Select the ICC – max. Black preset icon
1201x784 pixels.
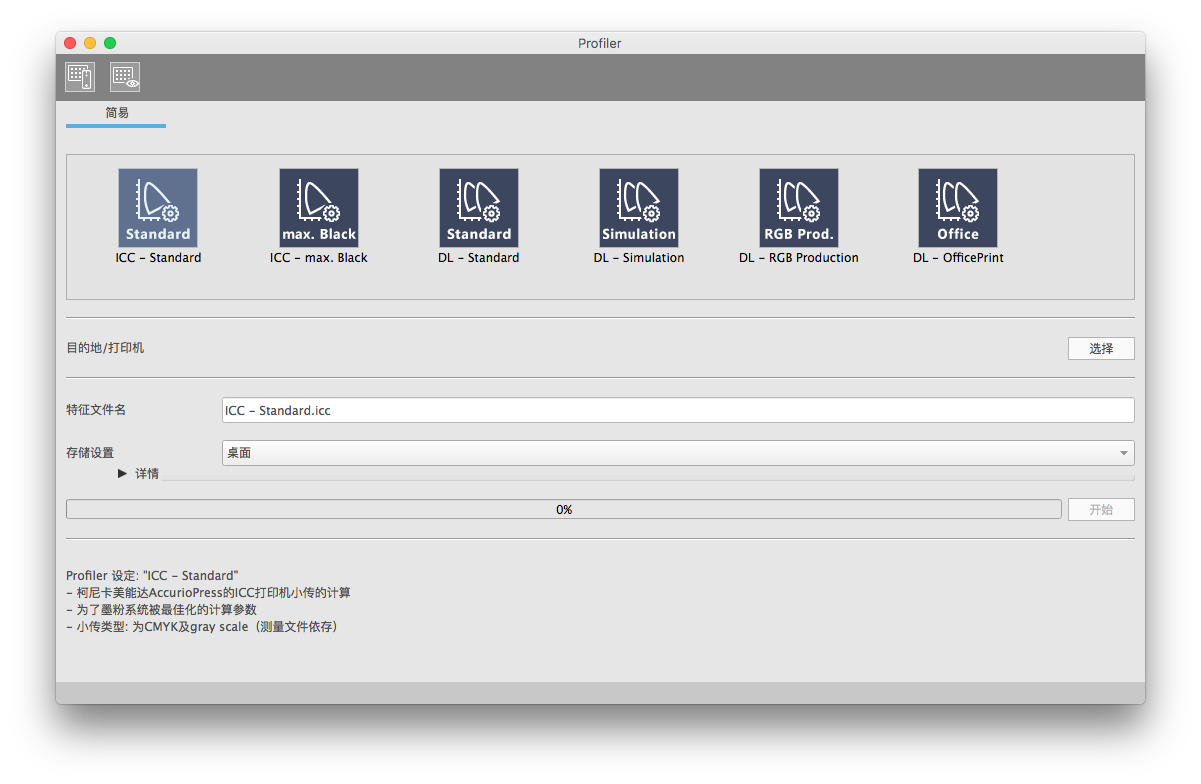[x=319, y=208]
